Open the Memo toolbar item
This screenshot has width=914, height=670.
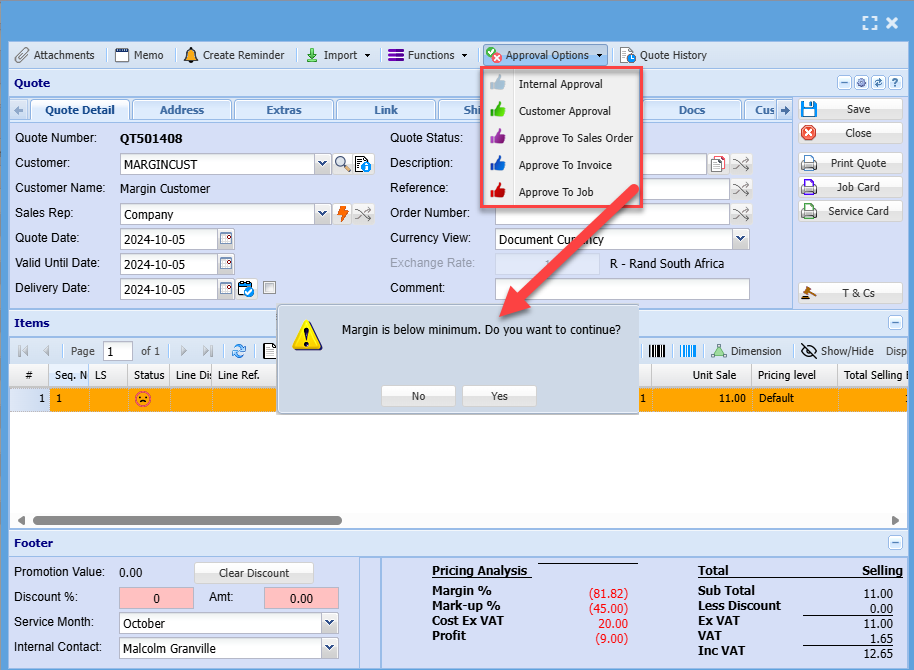139,55
